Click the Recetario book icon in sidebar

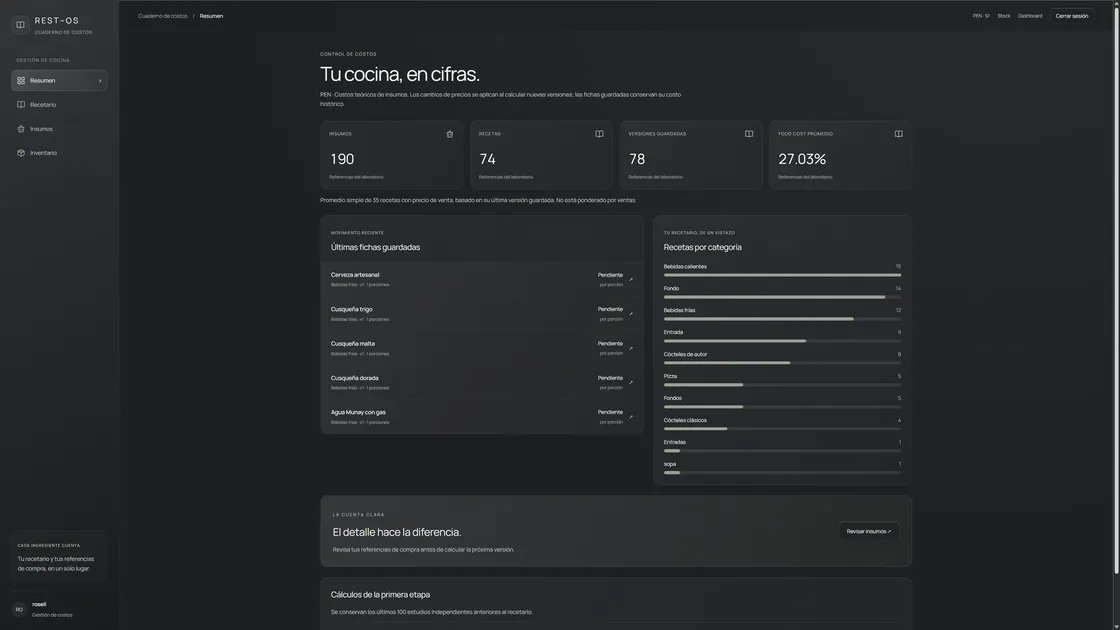(21, 104)
